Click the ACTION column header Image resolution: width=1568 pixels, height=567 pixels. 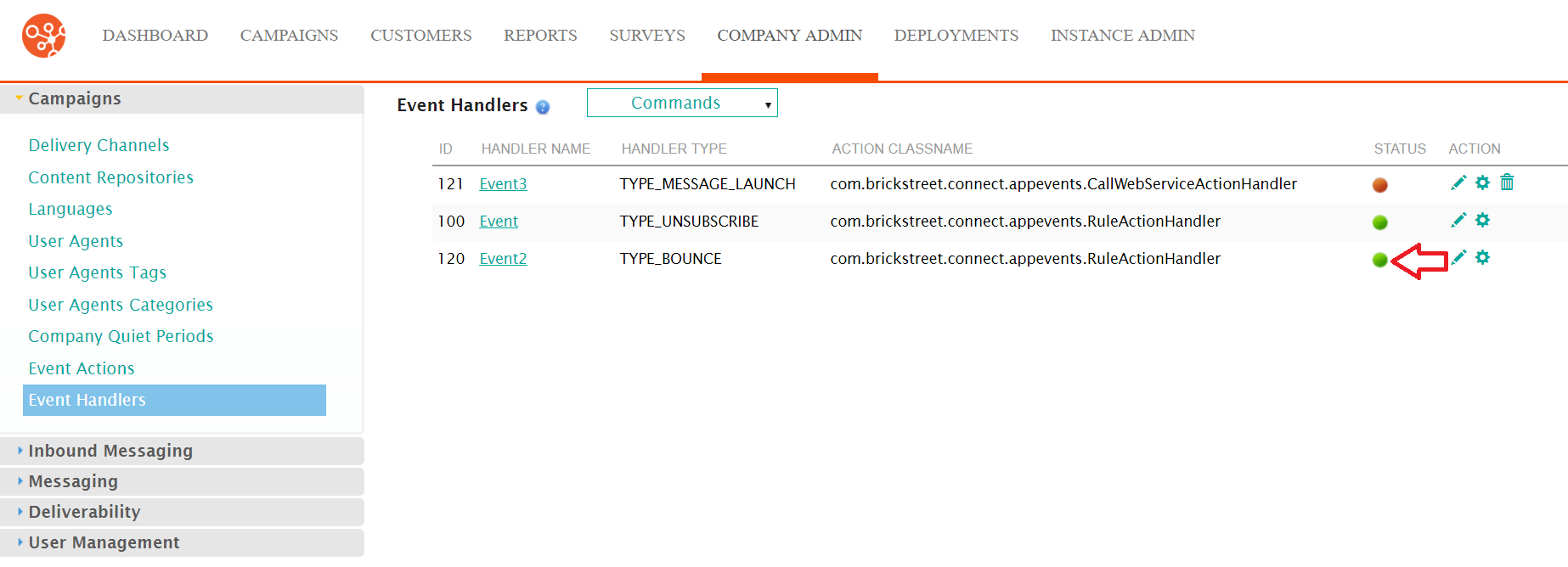(1475, 149)
